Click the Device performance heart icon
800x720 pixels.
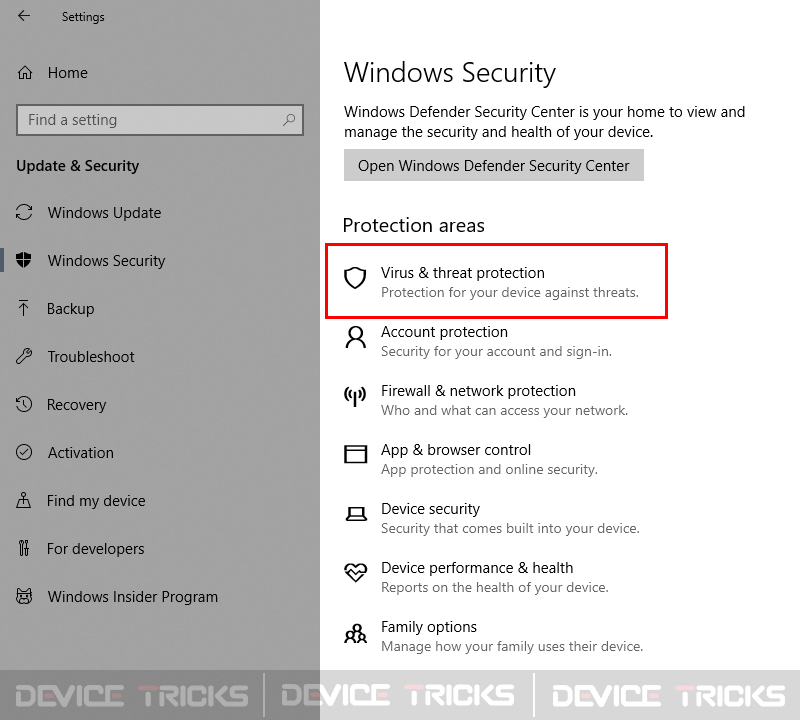pos(356,572)
